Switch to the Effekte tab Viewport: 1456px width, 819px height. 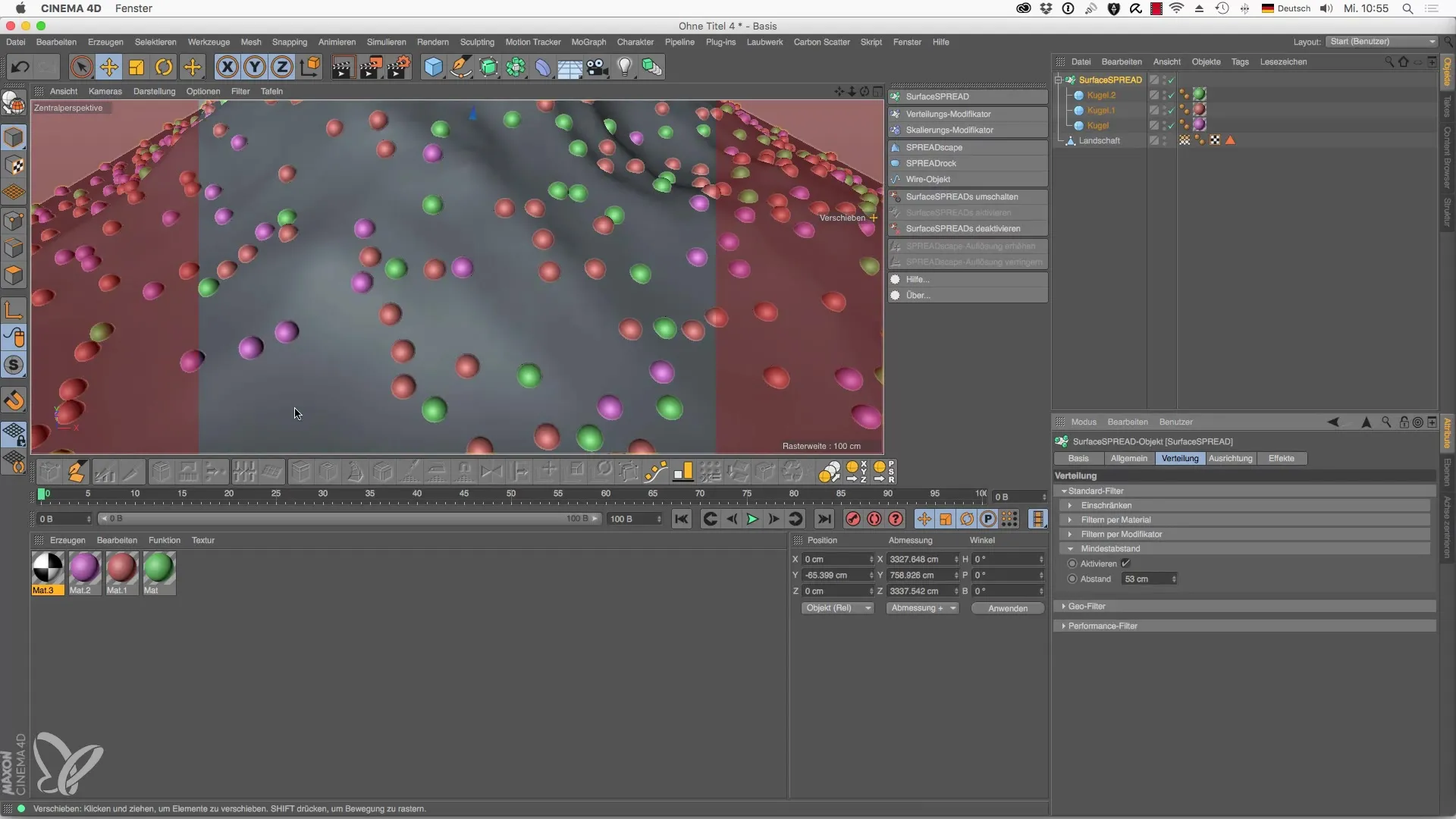[x=1282, y=458]
